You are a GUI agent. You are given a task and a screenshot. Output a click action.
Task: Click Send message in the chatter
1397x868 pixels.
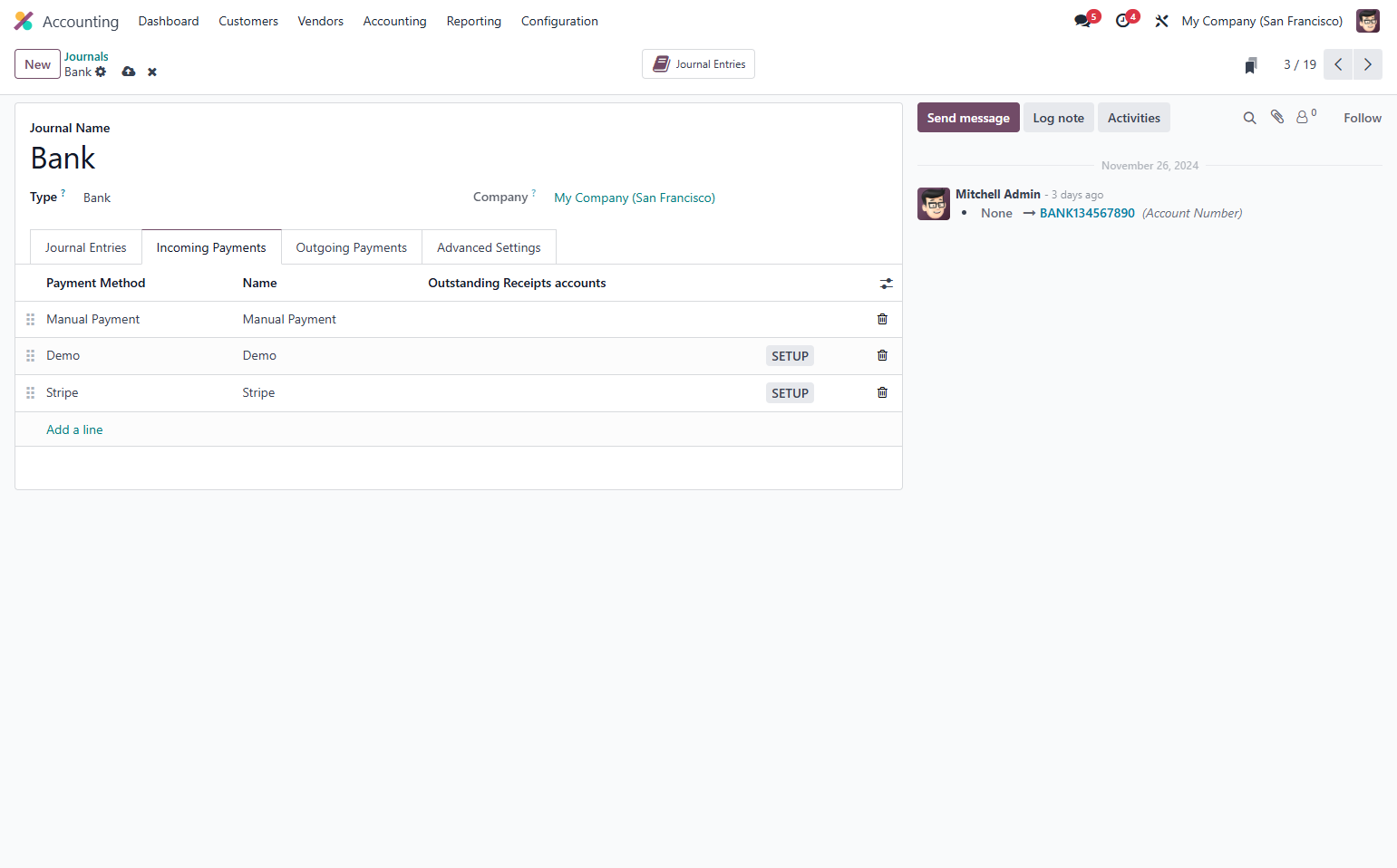coord(968,118)
